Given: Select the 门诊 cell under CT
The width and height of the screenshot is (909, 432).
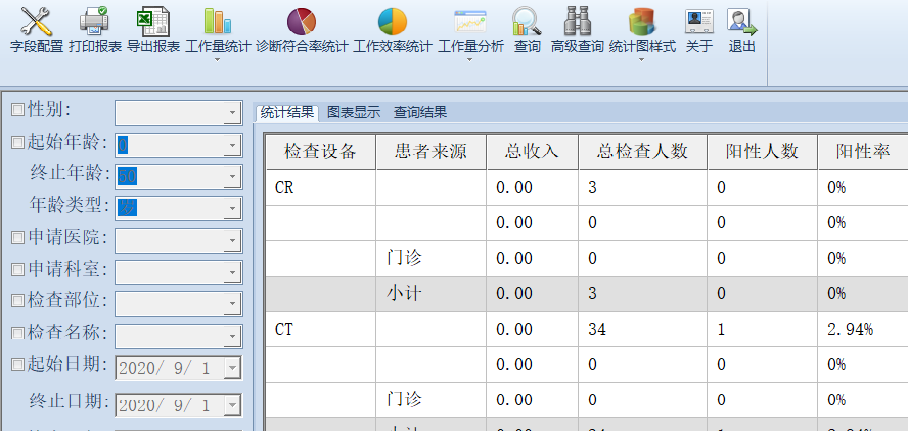Looking at the screenshot, I should coord(431,400).
